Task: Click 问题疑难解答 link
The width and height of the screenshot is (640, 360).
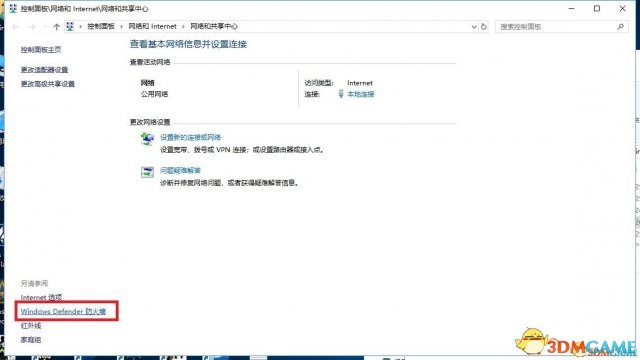Action: [180, 171]
